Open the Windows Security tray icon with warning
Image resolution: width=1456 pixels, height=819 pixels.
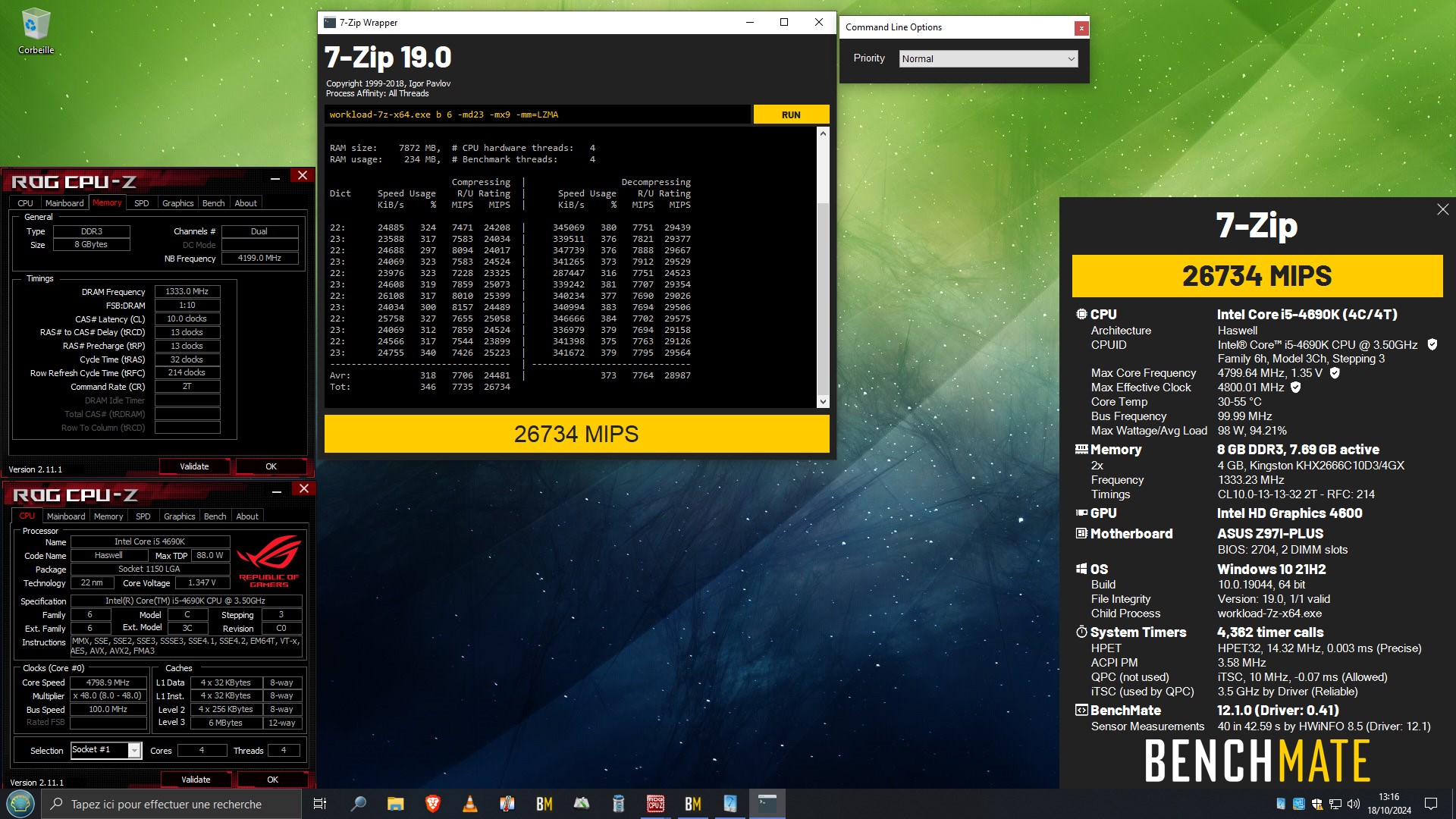(1316, 804)
